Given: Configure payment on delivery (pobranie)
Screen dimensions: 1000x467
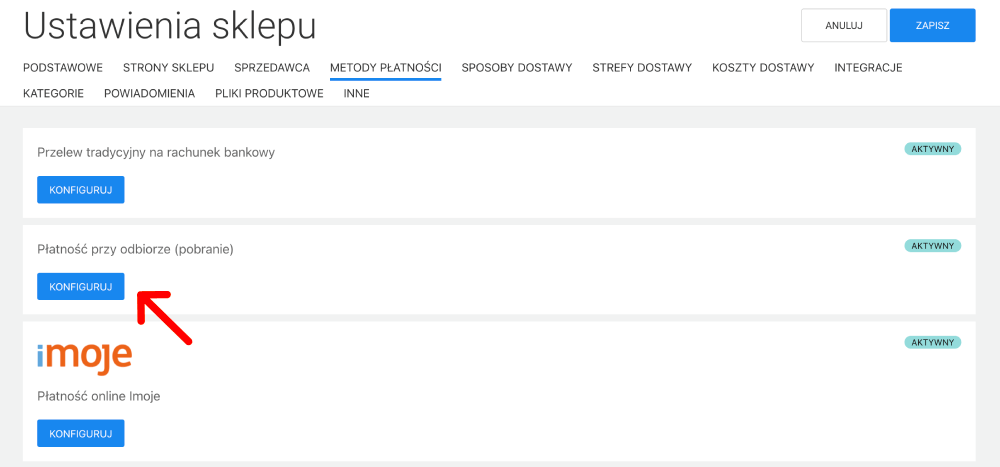Looking at the screenshot, I should (81, 286).
